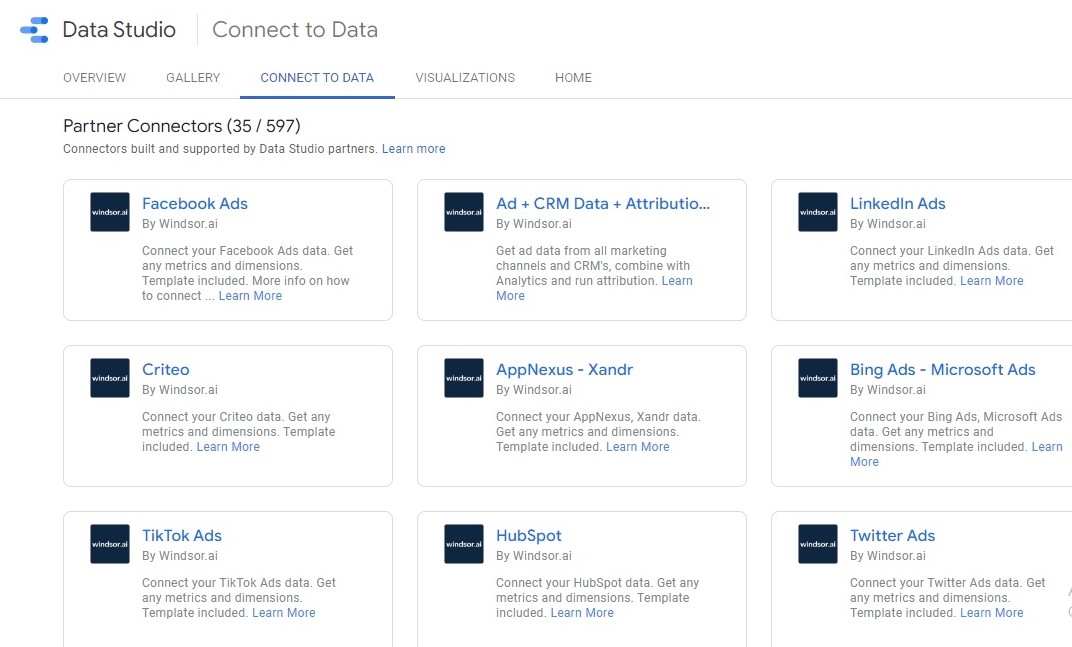
Task: Click the Windsor.ai icon on Twitter Ads card
Action: 818,544
